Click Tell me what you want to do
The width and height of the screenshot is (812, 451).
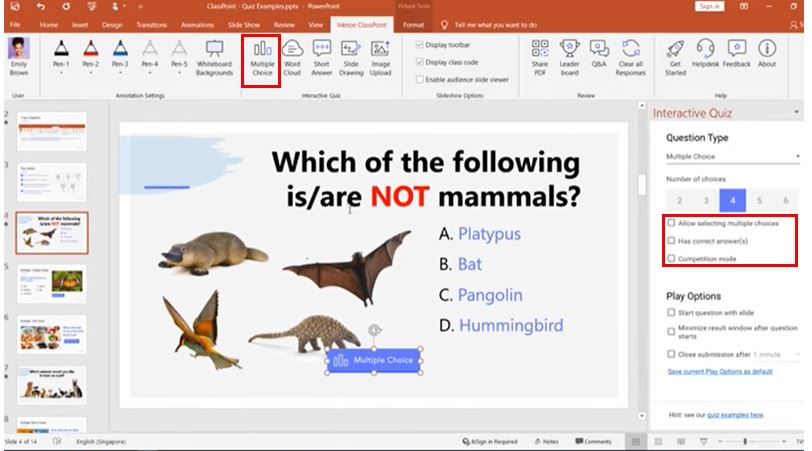click(495, 25)
